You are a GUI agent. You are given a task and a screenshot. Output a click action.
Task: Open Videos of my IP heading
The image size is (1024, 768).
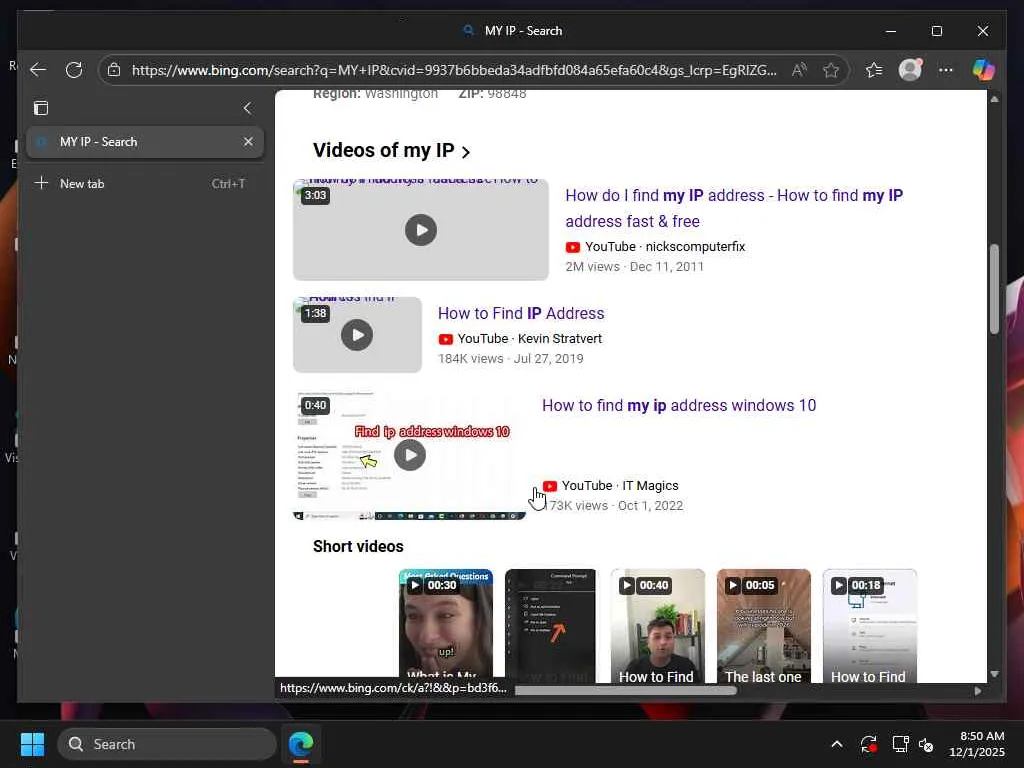[391, 151]
